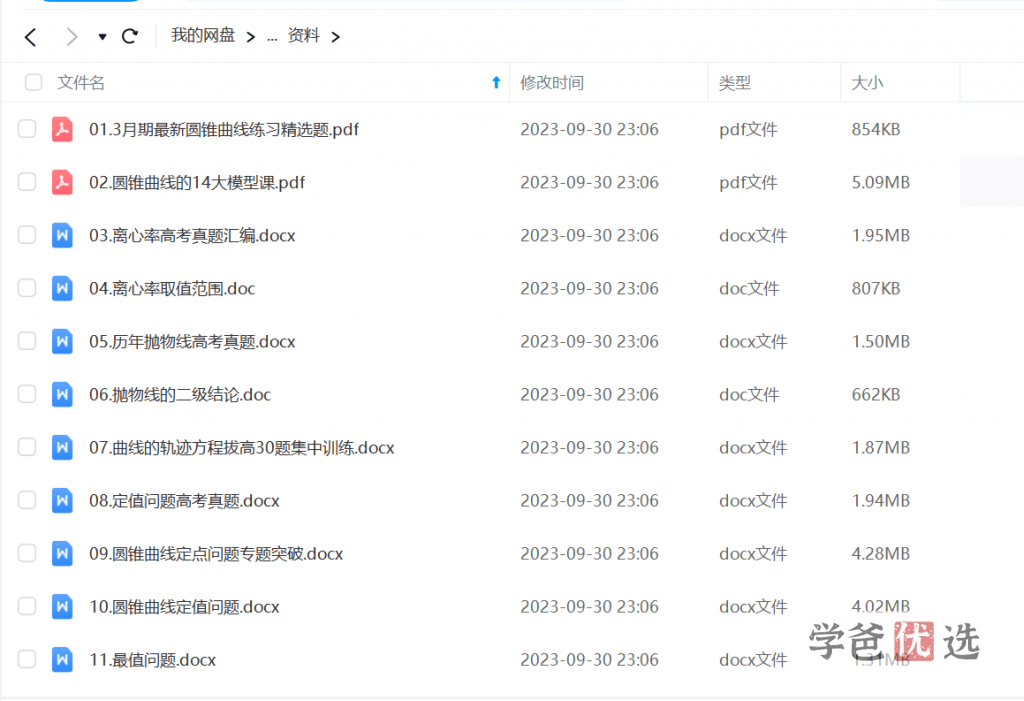Check the box for 01.3月期最新圆锥曲线练习精选题.pdf
This screenshot has height=701, width=1024.
[27, 129]
